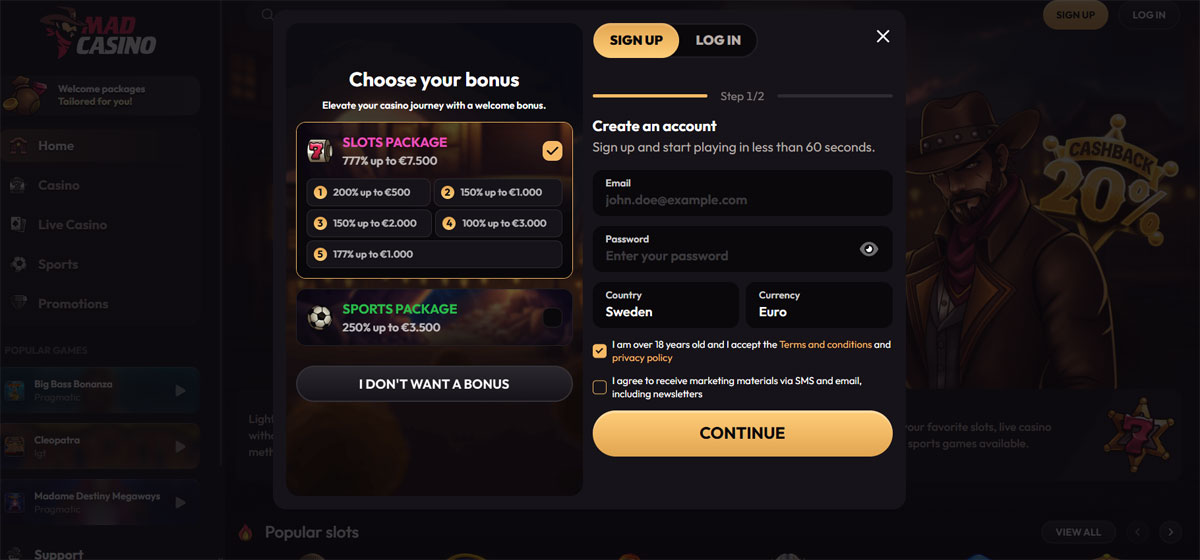
Task: Click the next arrow for Popular slots
Action: pos(1169,532)
